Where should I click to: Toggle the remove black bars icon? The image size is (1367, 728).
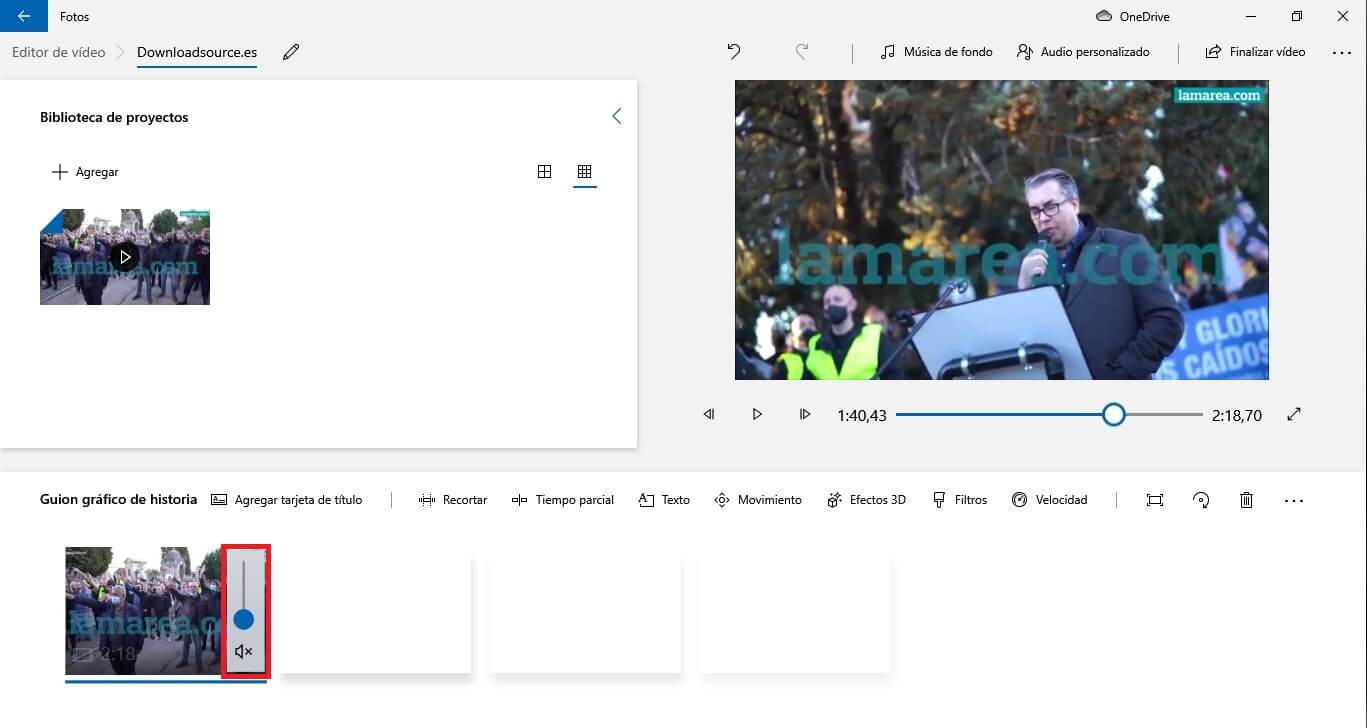(1155, 500)
